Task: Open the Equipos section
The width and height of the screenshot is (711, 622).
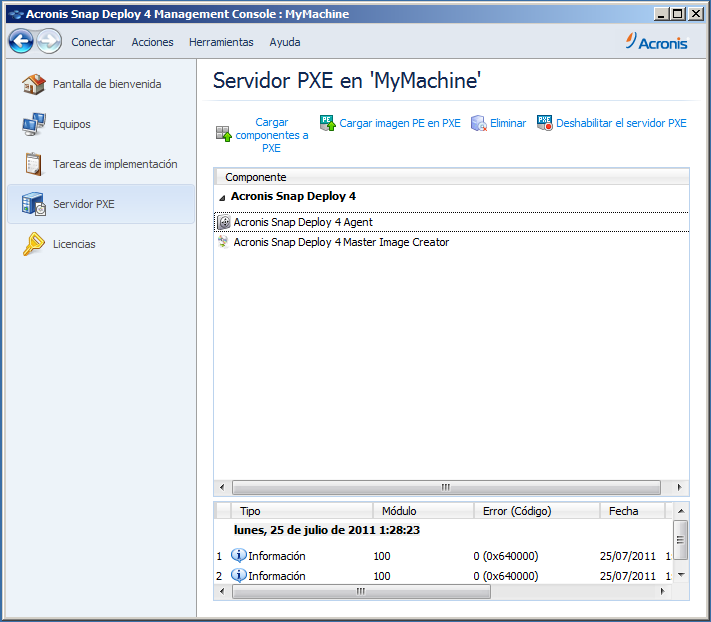Action: 101,124
